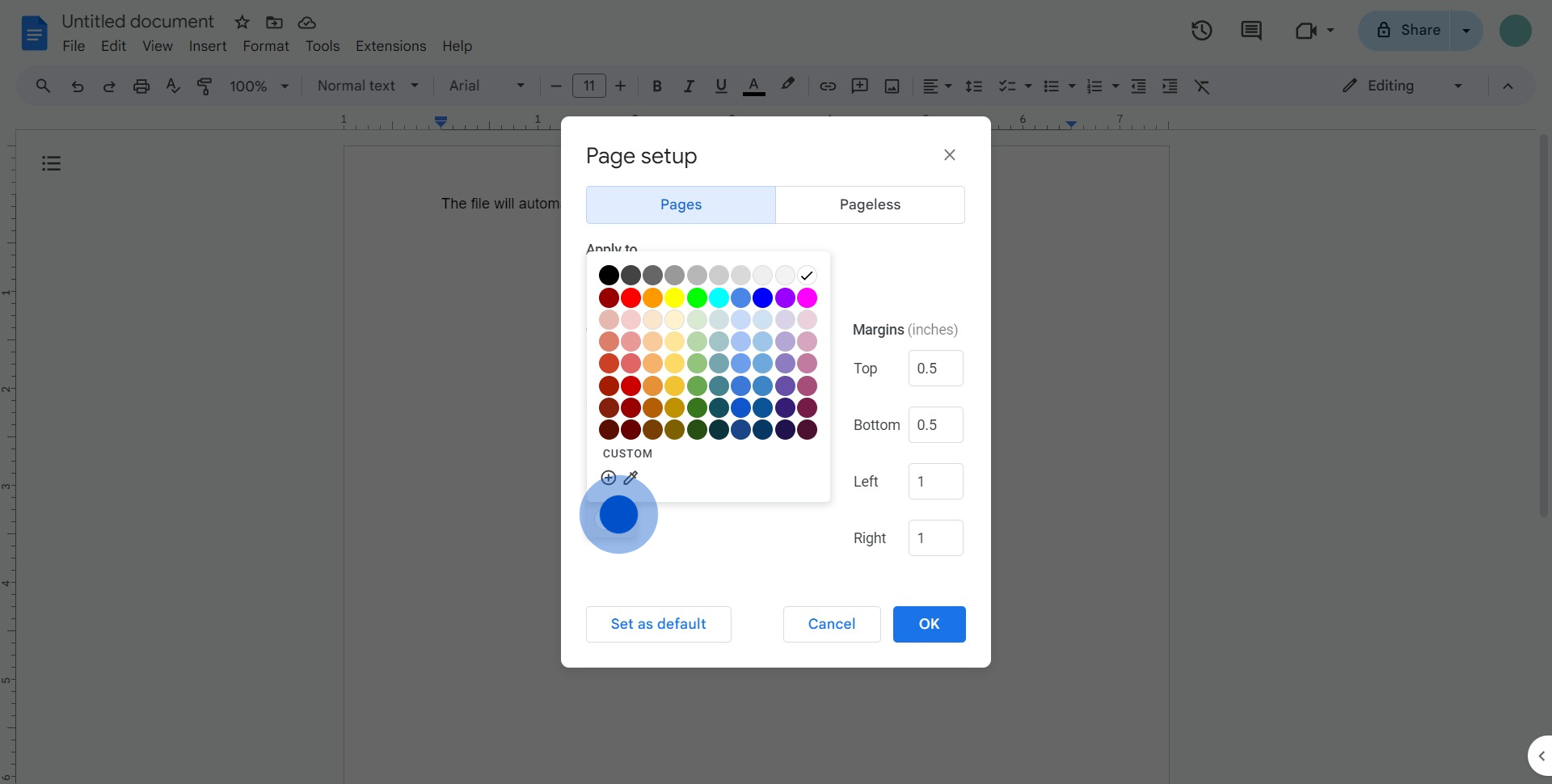Open the Normal text style dropdown
The width and height of the screenshot is (1552, 784).
tap(368, 86)
